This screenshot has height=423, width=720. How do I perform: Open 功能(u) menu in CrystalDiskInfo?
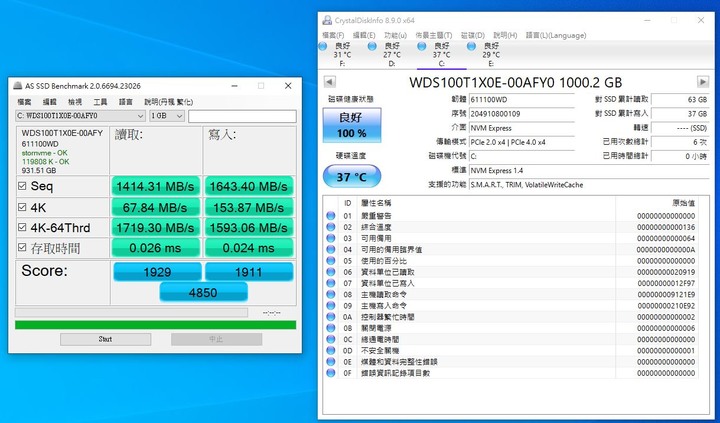395,35
